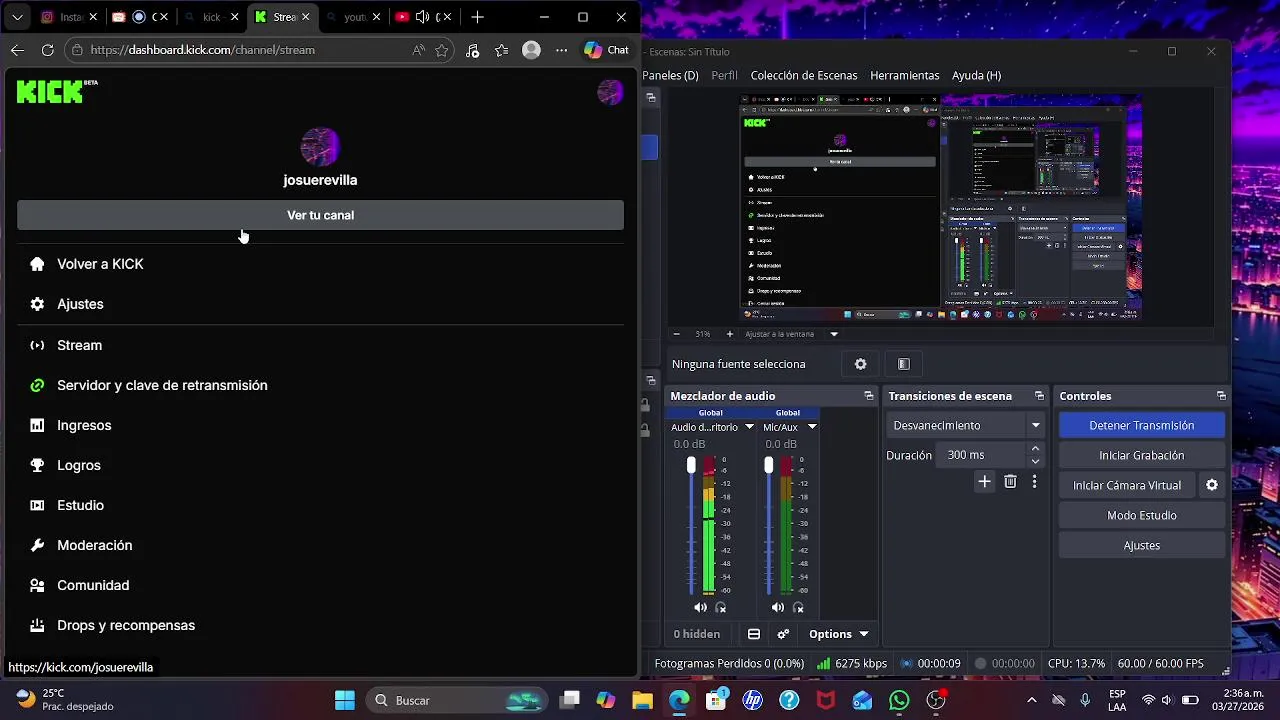
Task: Open Edge read aloud icon in address bar
Action: 418,50
